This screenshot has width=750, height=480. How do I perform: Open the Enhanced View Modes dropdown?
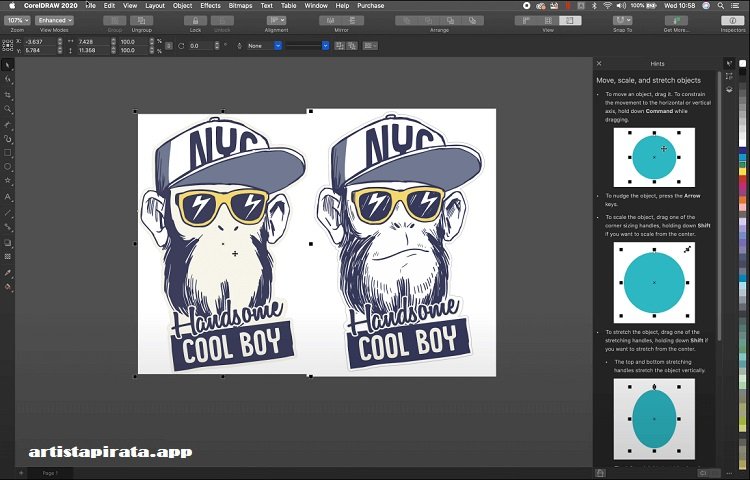54,21
